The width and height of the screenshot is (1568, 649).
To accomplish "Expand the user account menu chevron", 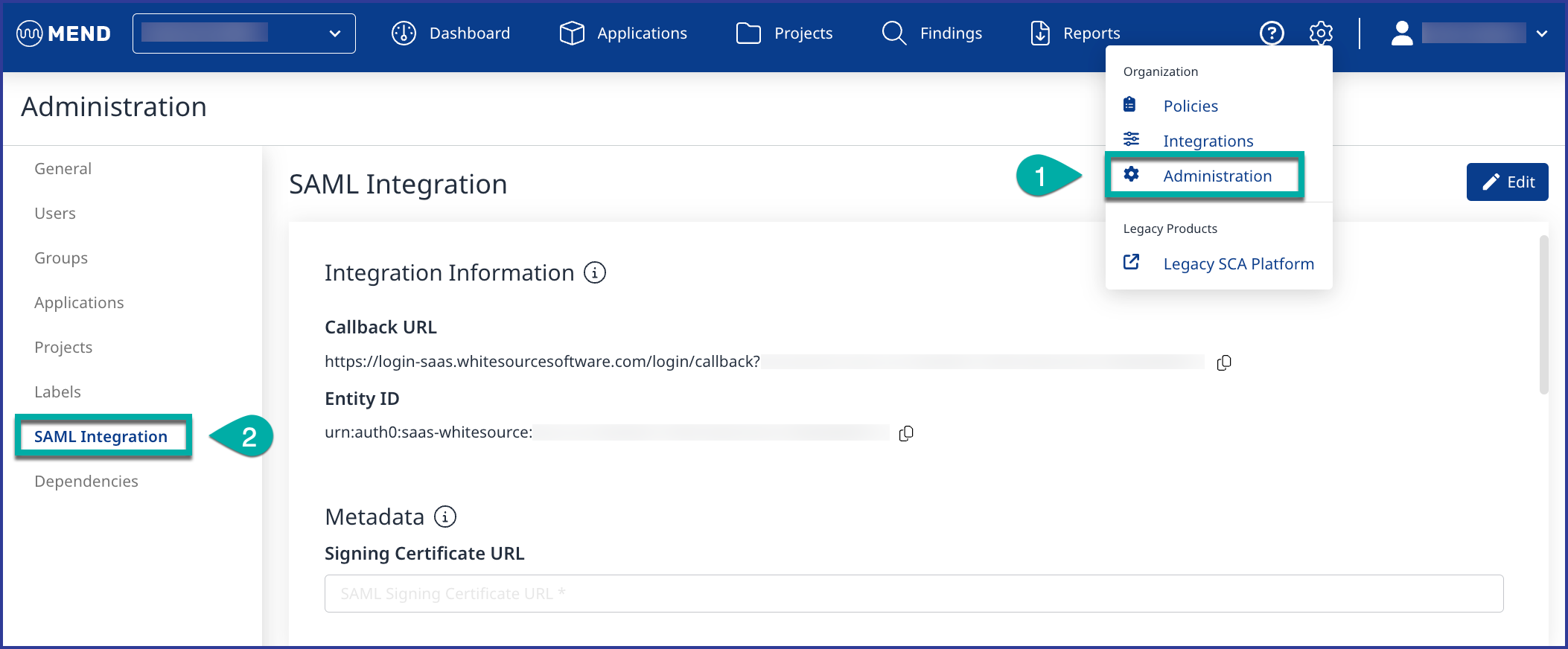I will pyautogui.click(x=1541, y=33).
